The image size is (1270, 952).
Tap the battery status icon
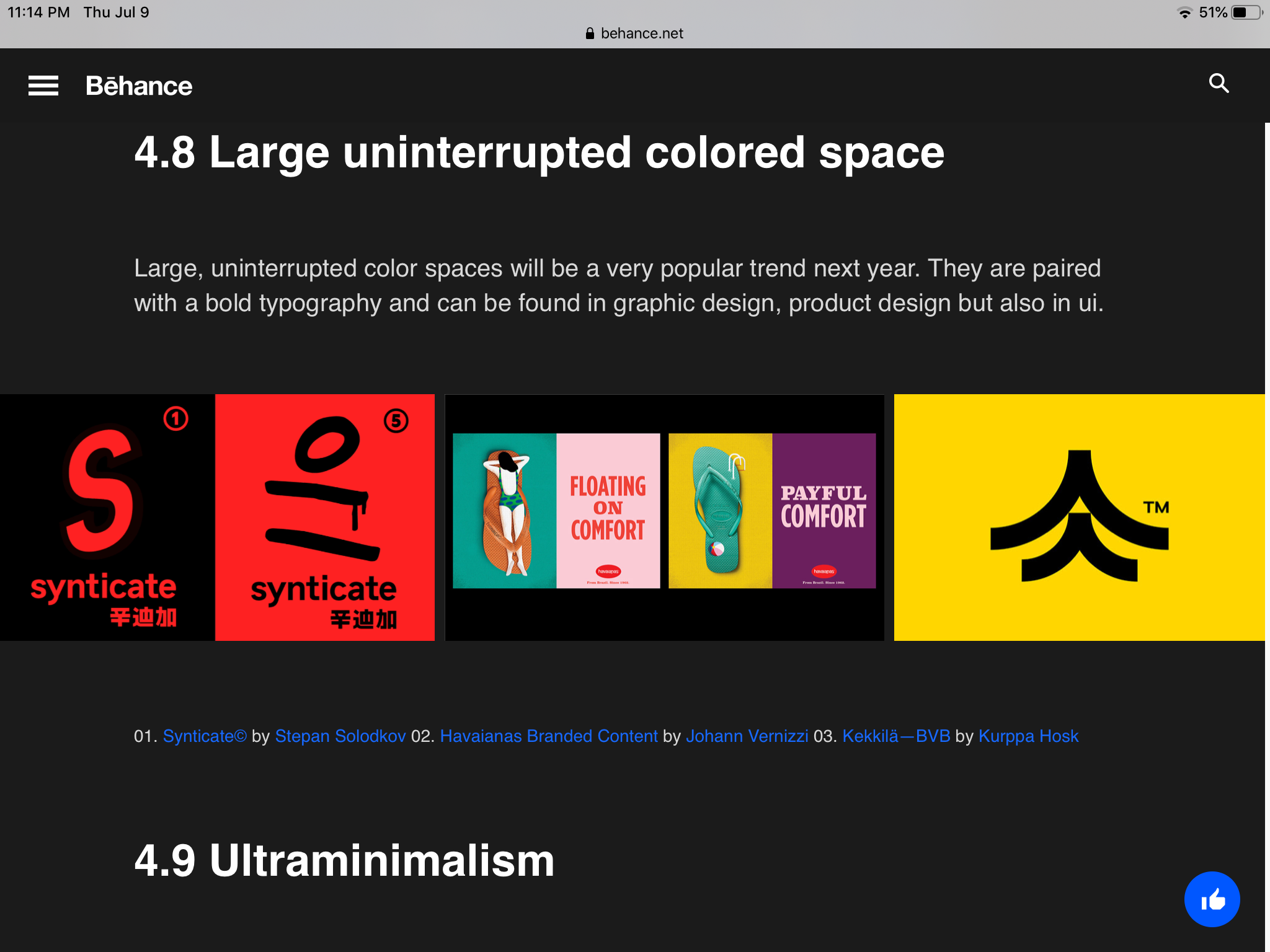[1246, 12]
